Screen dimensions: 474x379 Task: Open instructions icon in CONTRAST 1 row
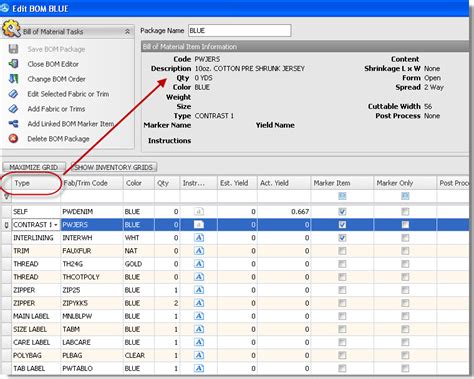click(x=199, y=225)
